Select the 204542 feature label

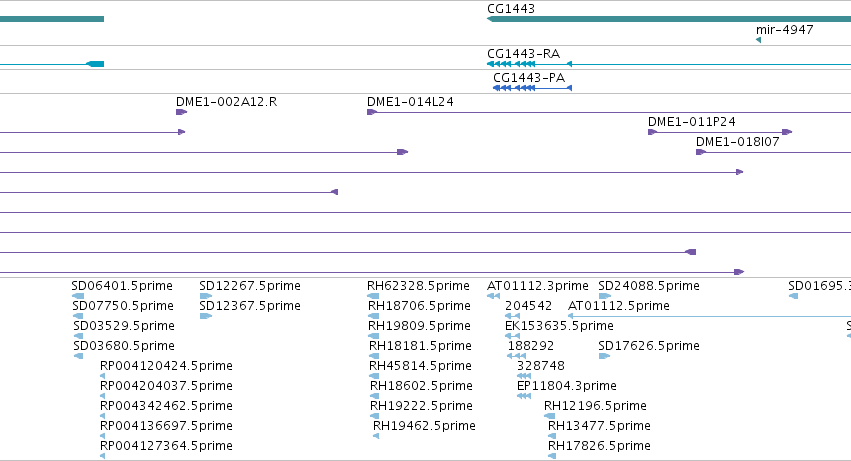click(528, 306)
